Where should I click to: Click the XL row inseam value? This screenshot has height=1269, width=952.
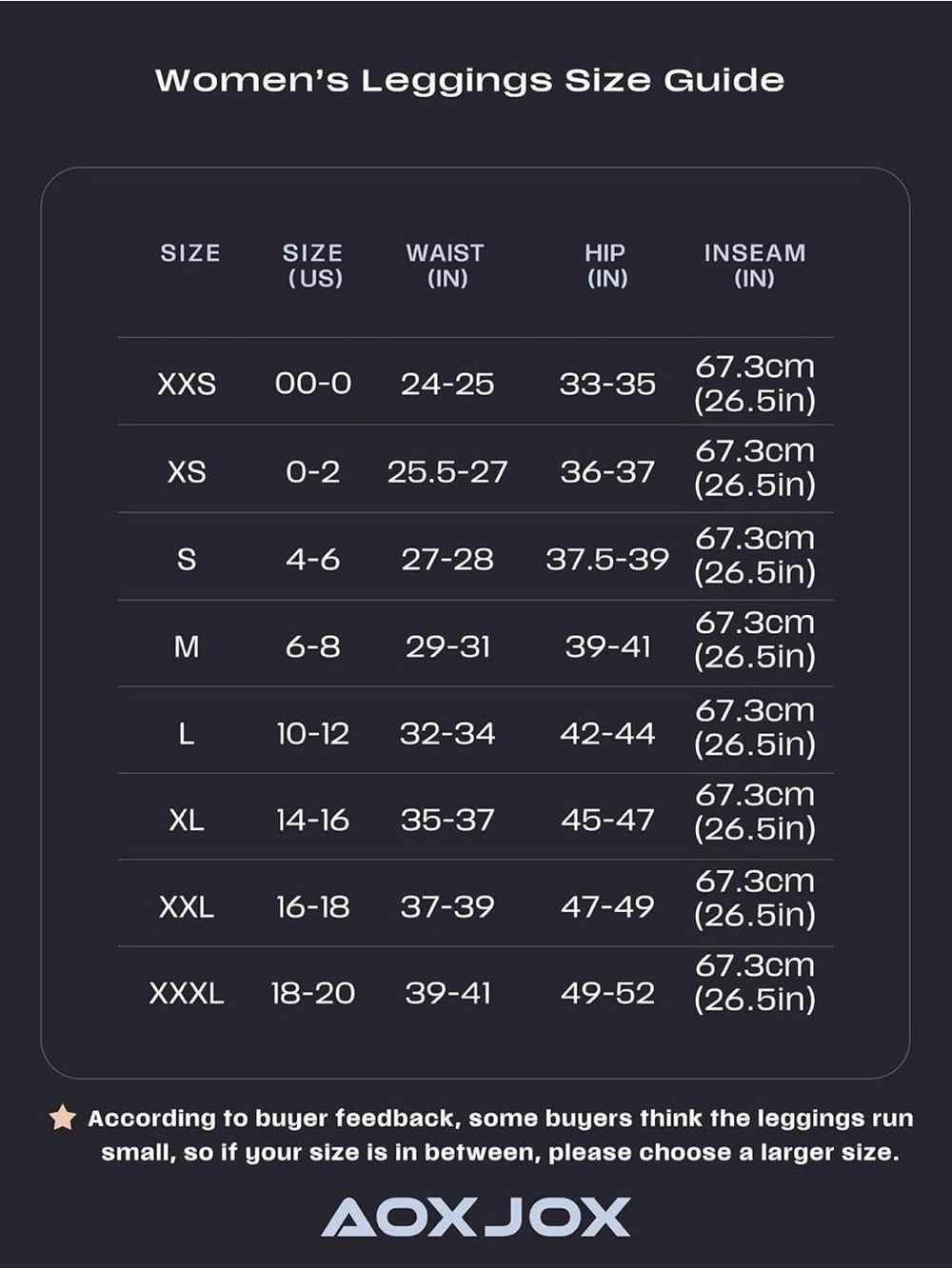[x=755, y=811]
